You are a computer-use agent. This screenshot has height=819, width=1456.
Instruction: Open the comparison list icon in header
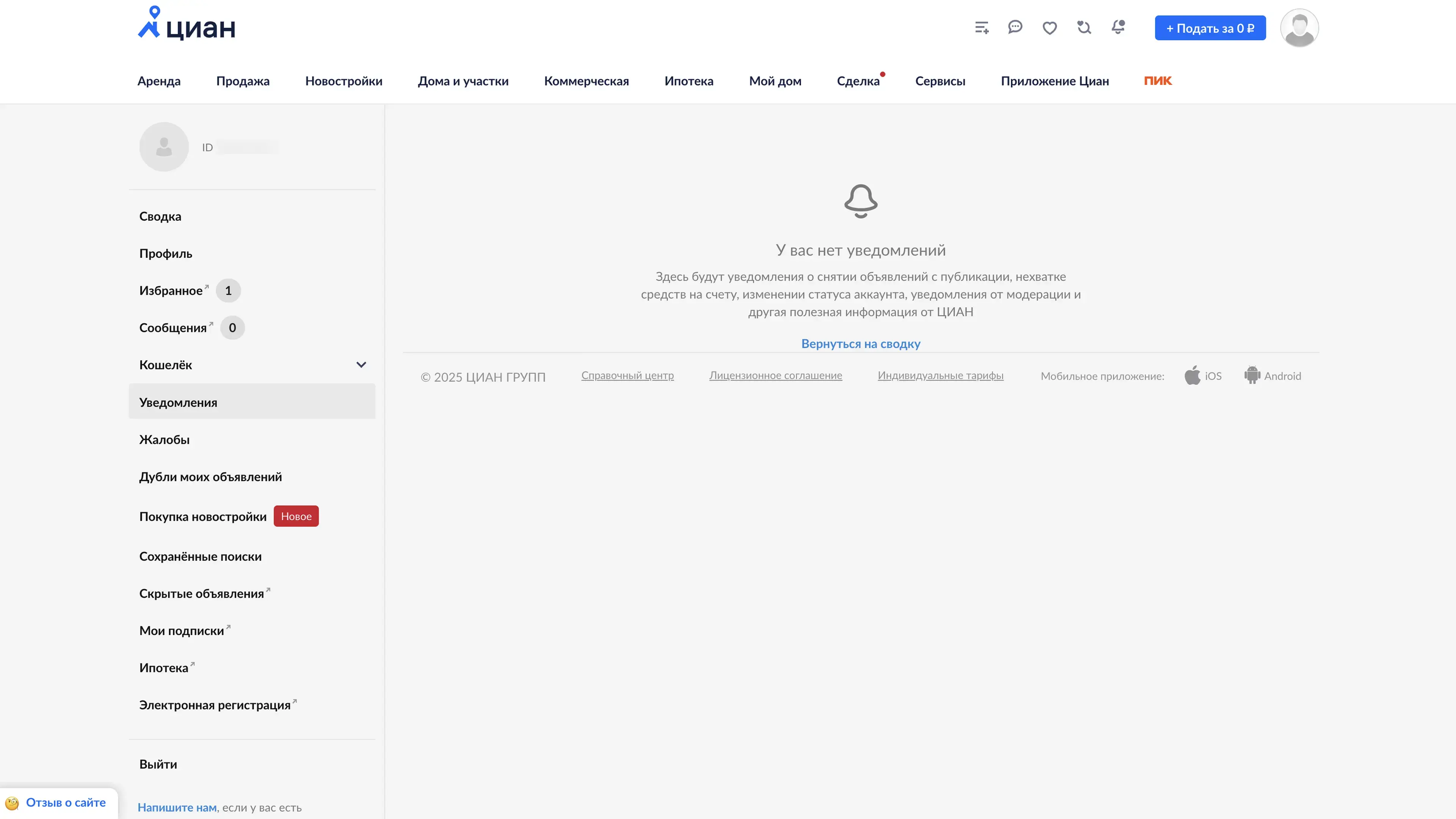982,28
